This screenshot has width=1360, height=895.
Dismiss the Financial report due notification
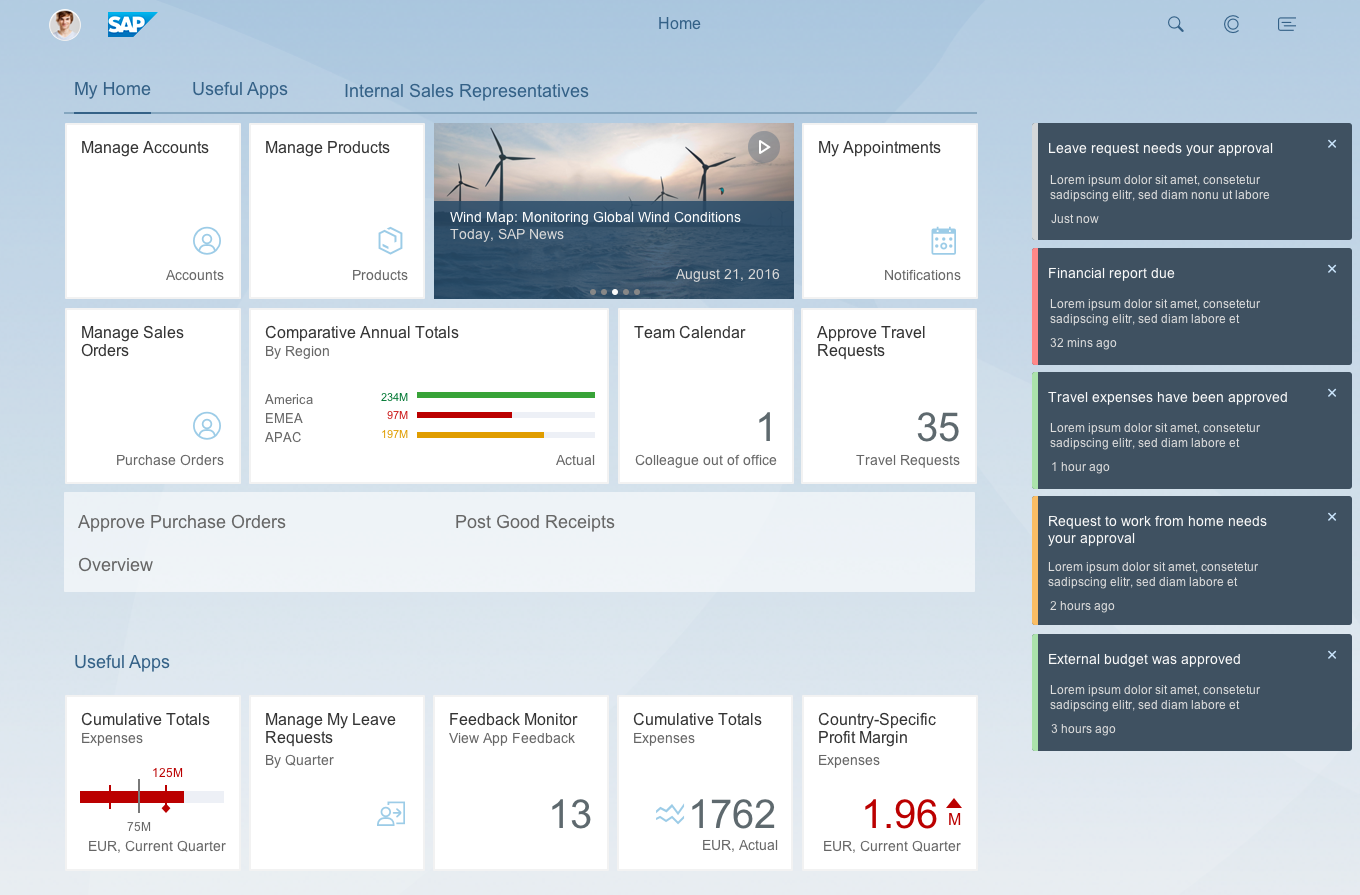[1332, 269]
